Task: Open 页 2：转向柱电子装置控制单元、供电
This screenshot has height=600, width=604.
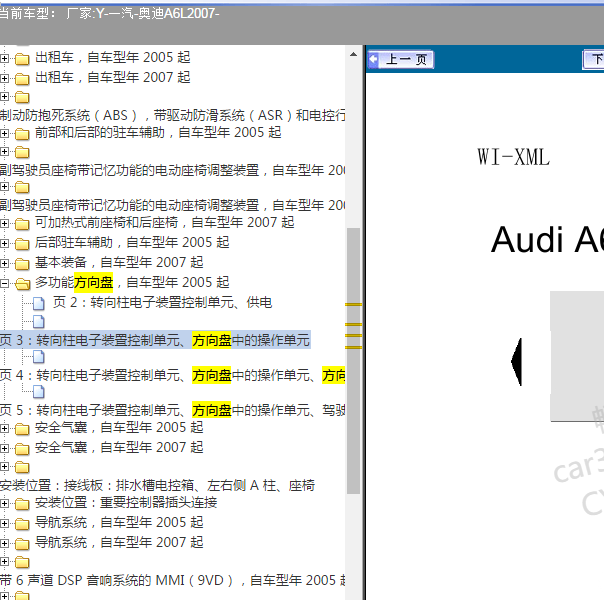Action: [x=163, y=302]
